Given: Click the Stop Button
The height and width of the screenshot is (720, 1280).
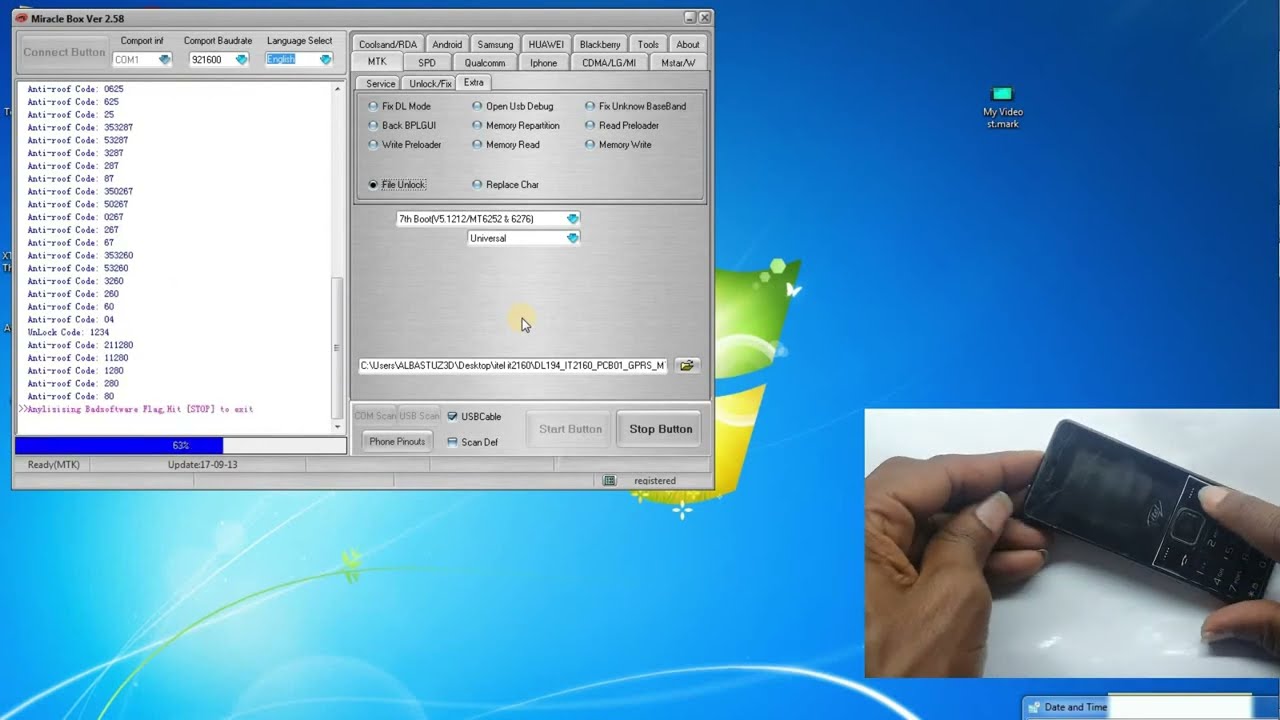Looking at the screenshot, I should click(661, 429).
